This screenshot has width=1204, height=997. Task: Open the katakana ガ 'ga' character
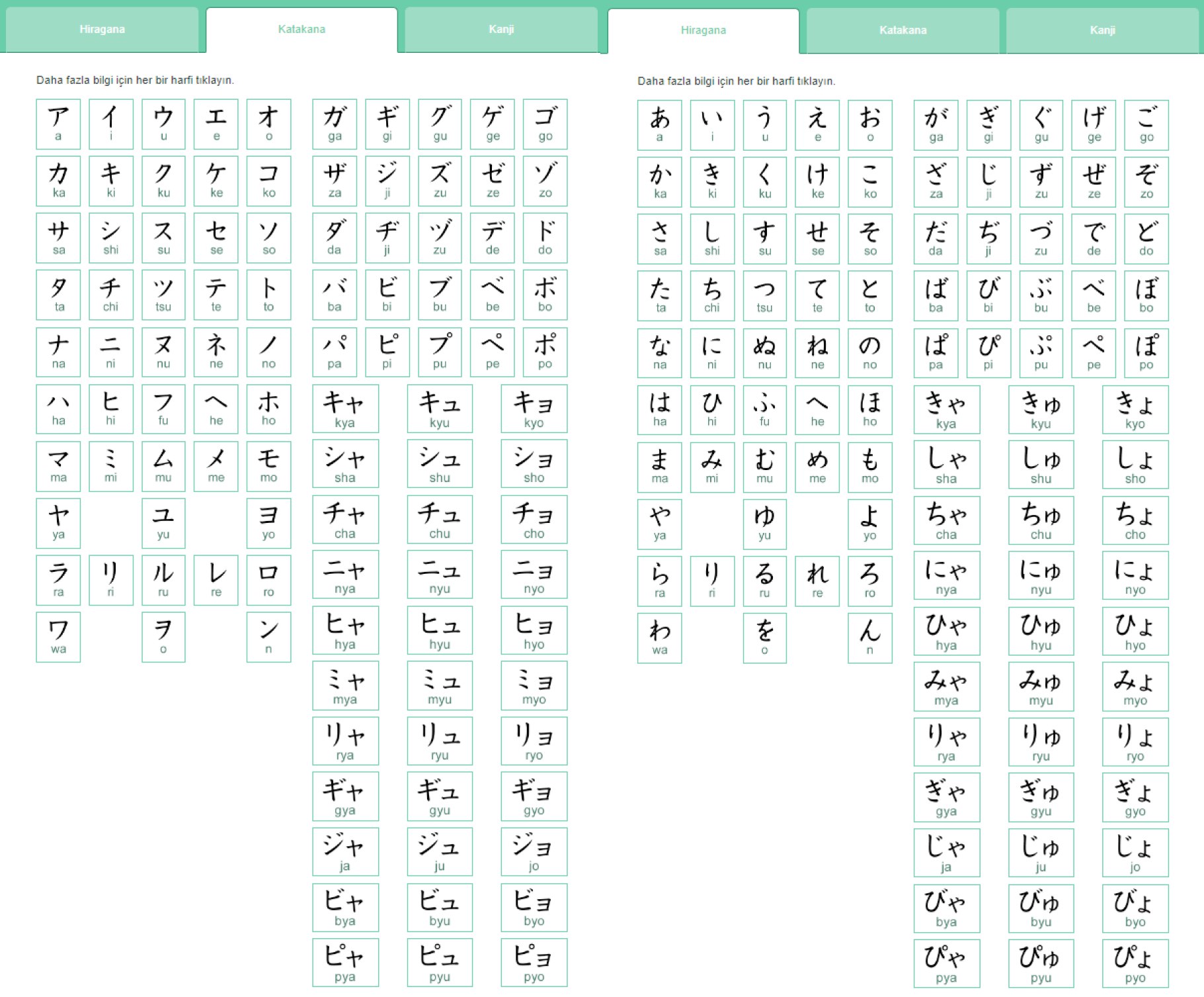pos(335,124)
